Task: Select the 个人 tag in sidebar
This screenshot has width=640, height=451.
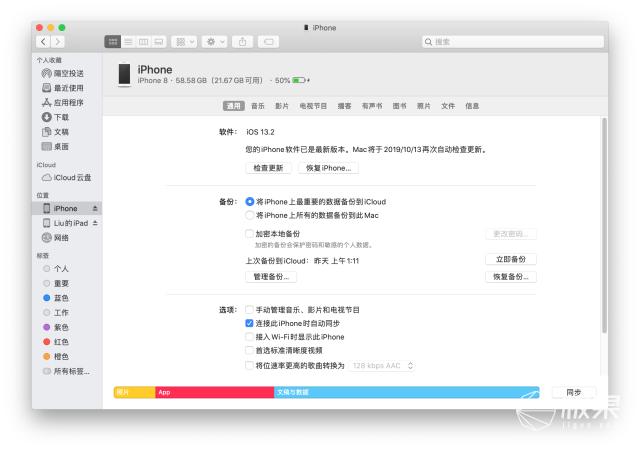Action: (56, 269)
